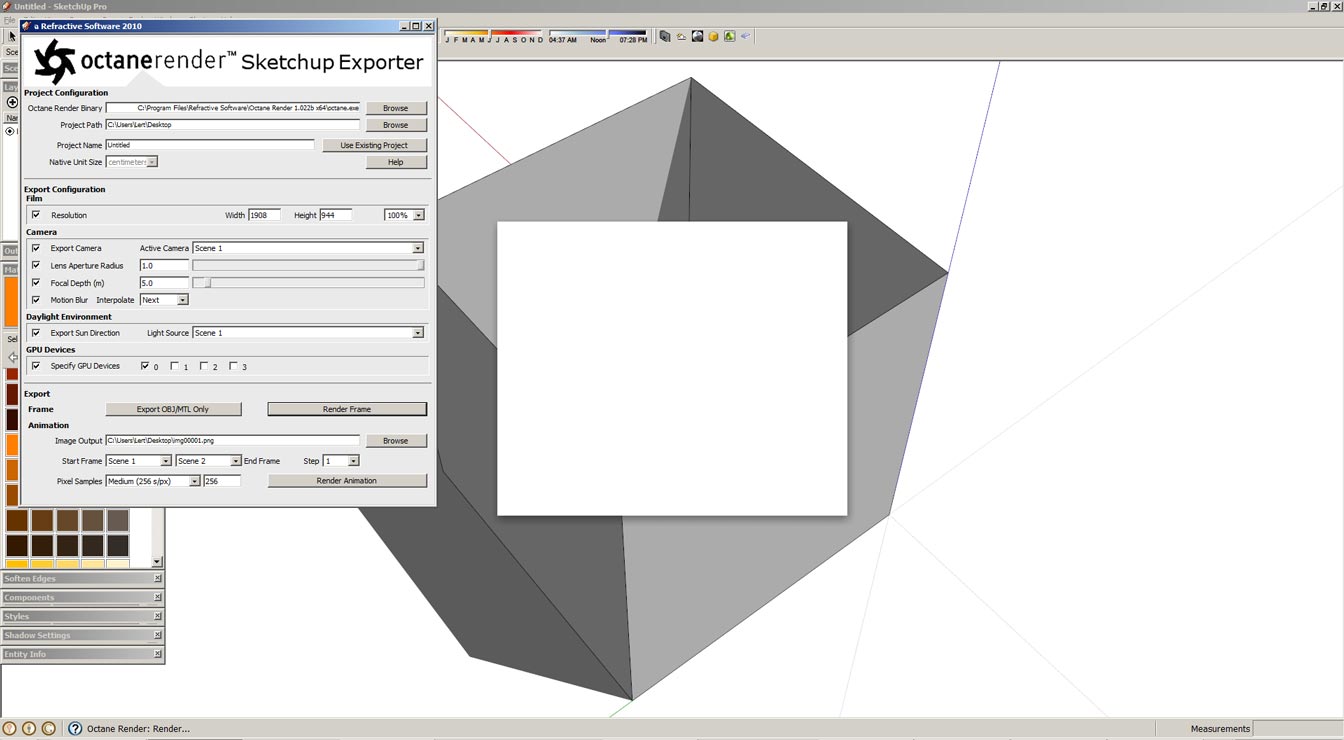Screen dimensions: 1344x740
Task: Click the pixel samples 256 field
Action: click(222, 481)
